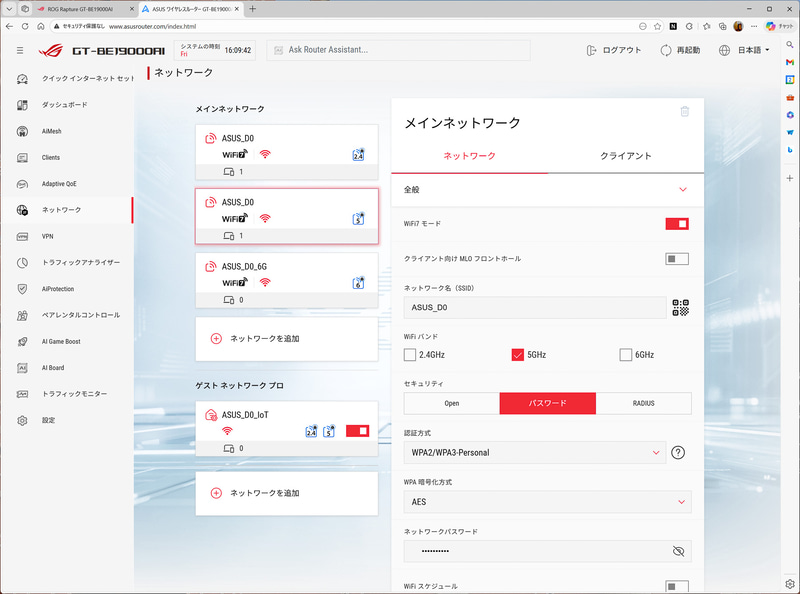Open the Dashboard sidebar icon

22,105
